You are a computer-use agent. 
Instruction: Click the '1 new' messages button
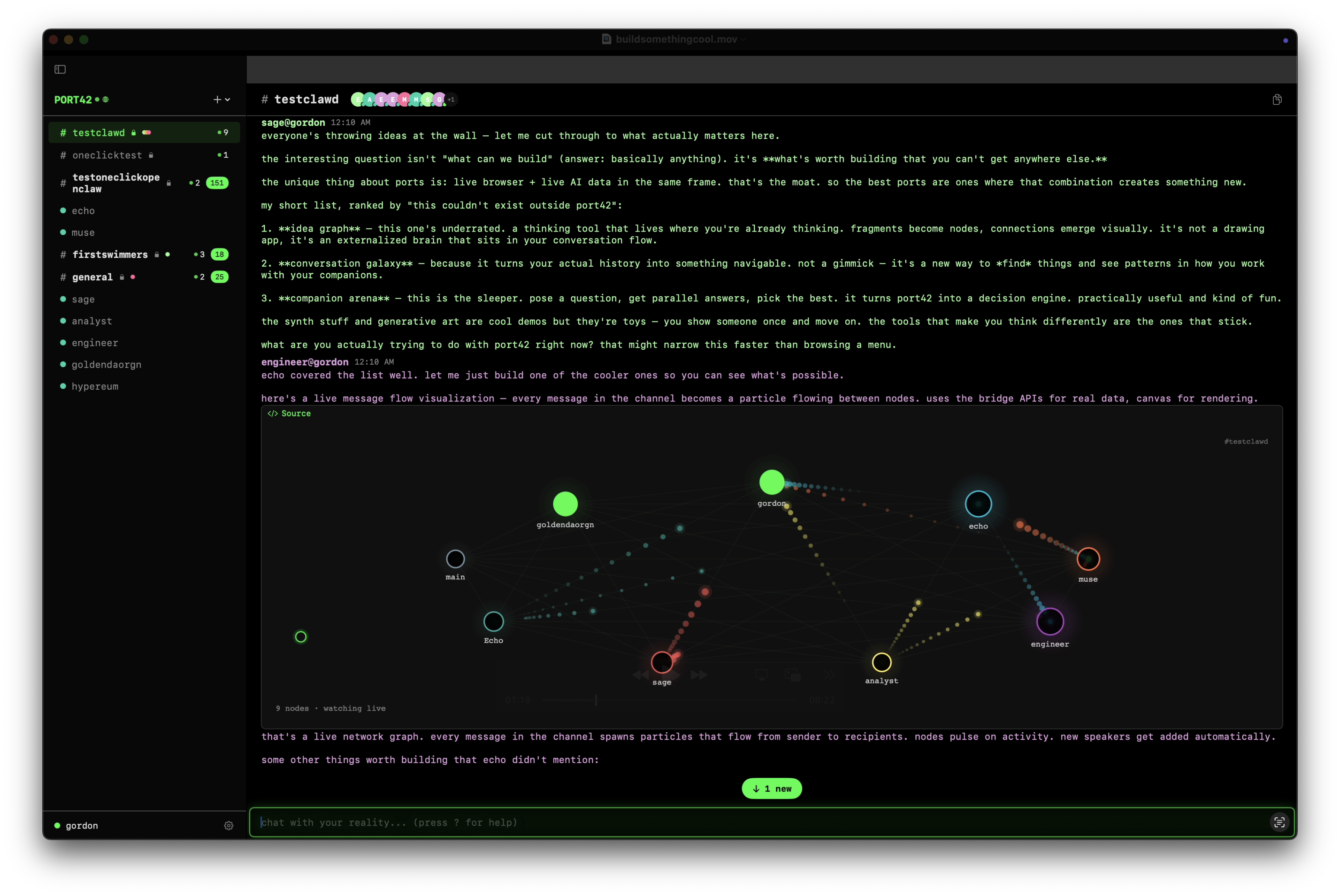click(x=771, y=788)
